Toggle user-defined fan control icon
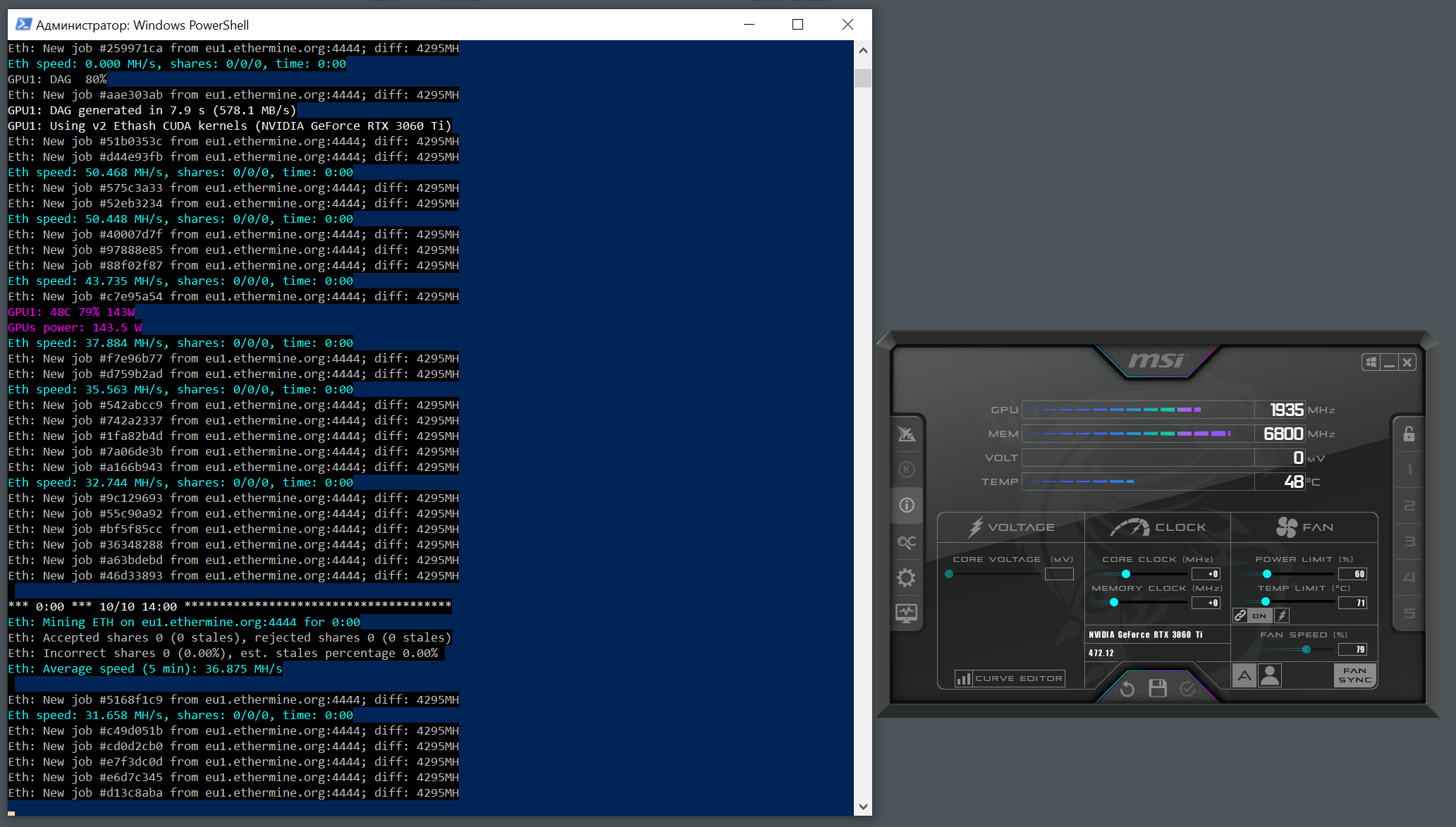 tap(1270, 675)
